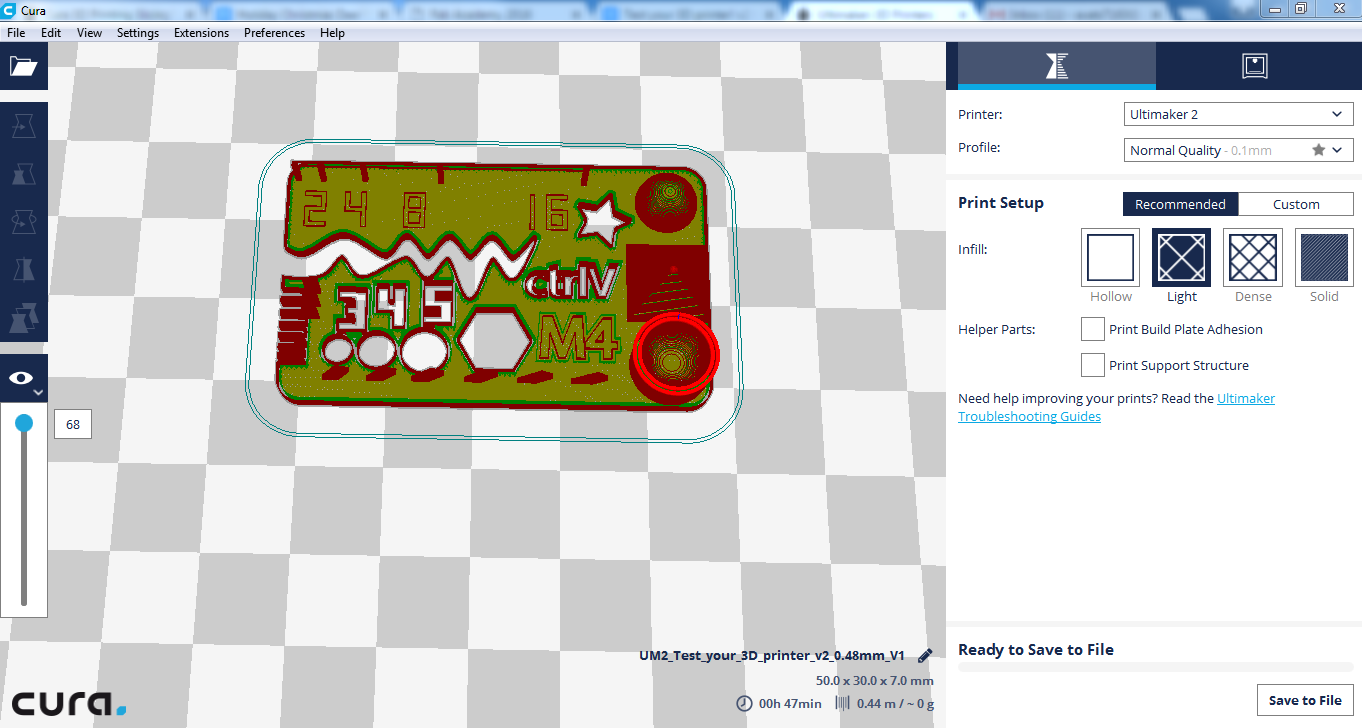Viewport: 1362px width, 728px height.
Task: Open the Printer dropdown showing Ultimaker 2
Action: pyautogui.click(x=1239, y=114)
